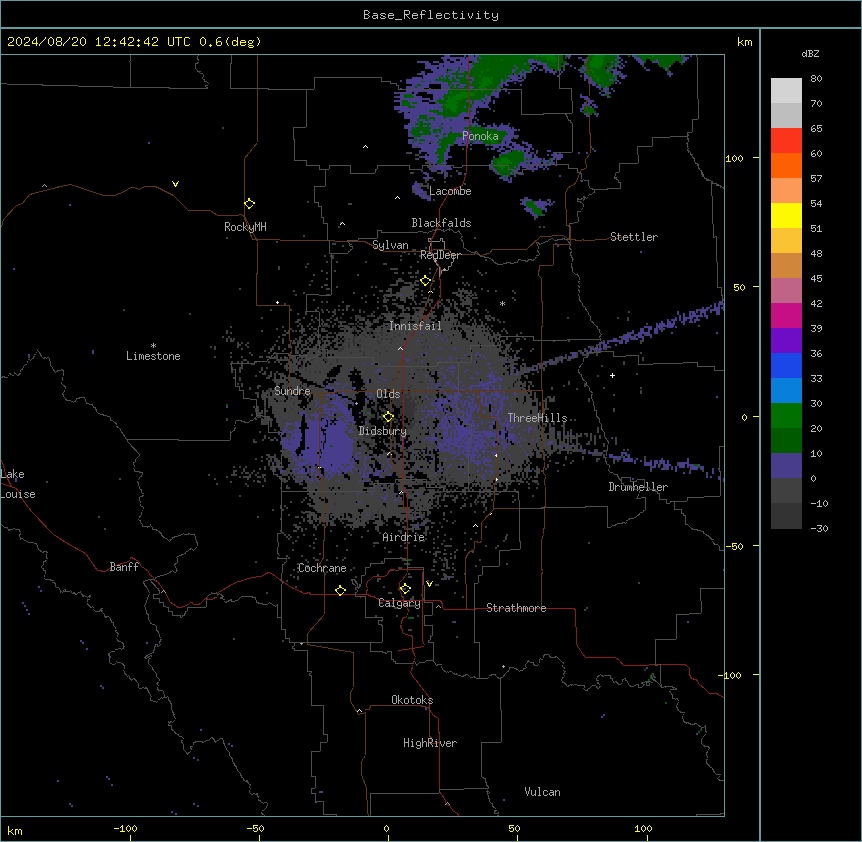This screenshot has width=862, height=842.
Task: Click the Lake Louise label at left edge
Action: 17,484
